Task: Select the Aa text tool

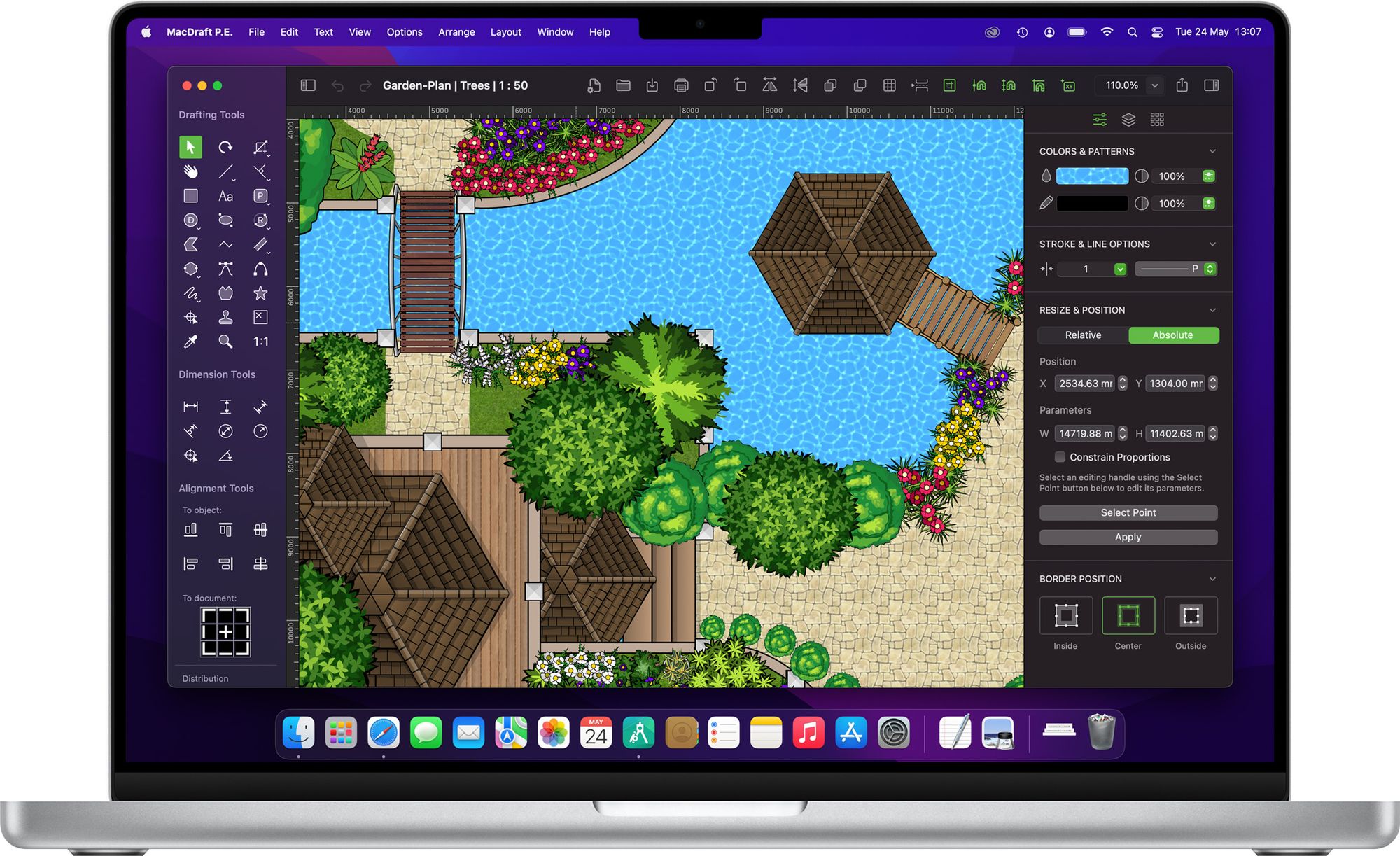Action: point(225,196)
